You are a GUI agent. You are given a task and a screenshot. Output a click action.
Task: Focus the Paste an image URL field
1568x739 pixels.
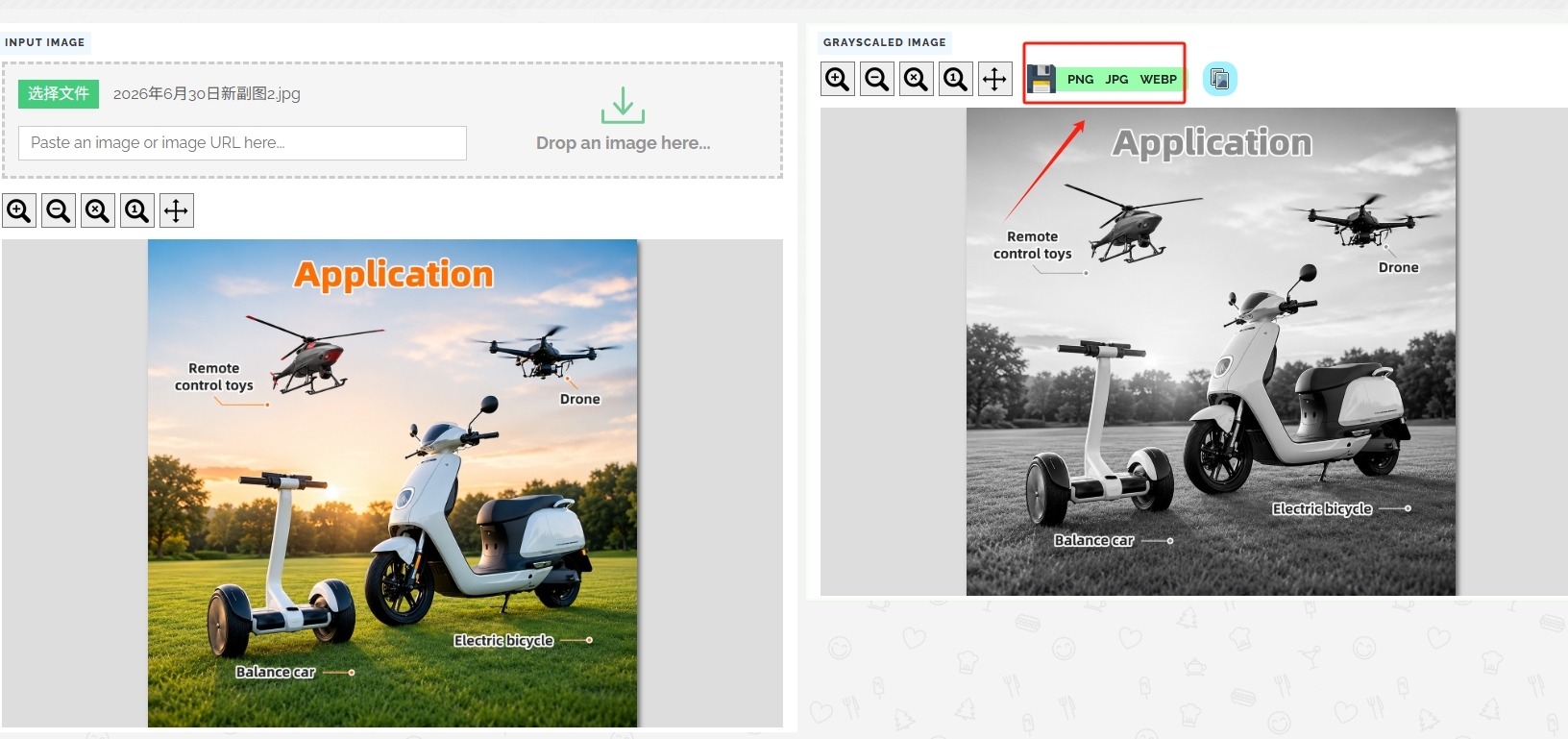pos(242,143)
